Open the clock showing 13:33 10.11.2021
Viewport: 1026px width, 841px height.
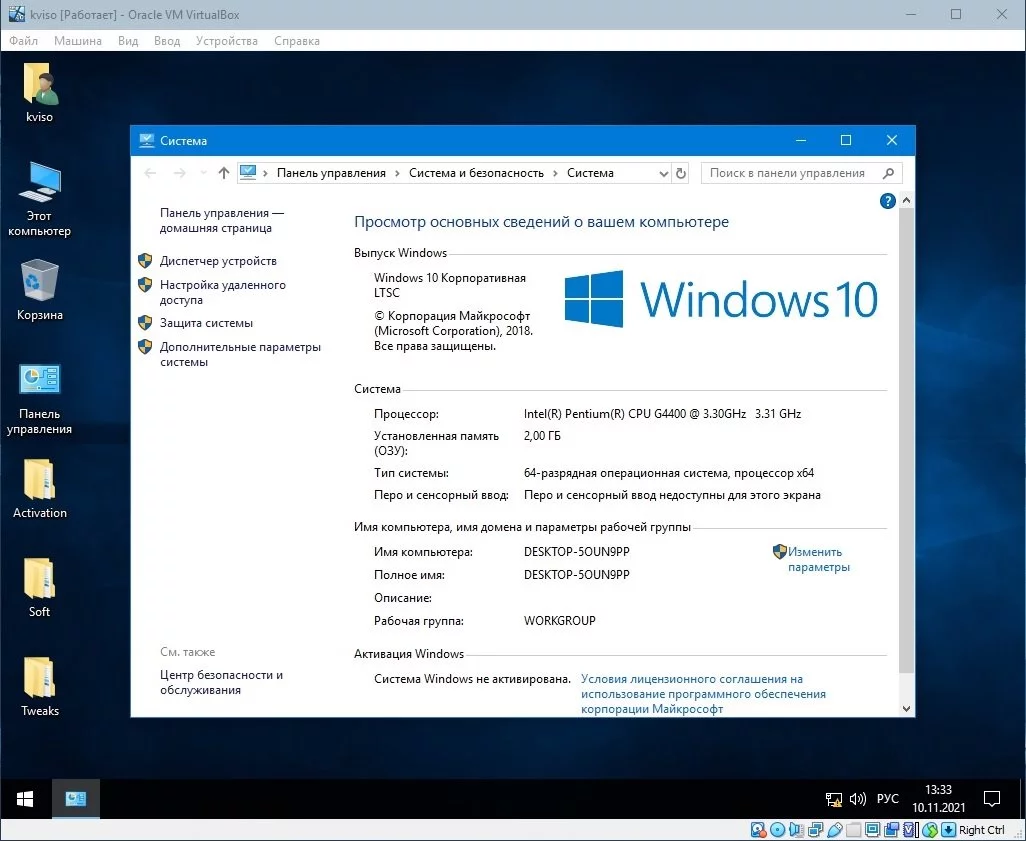click(x=938, y=798)
